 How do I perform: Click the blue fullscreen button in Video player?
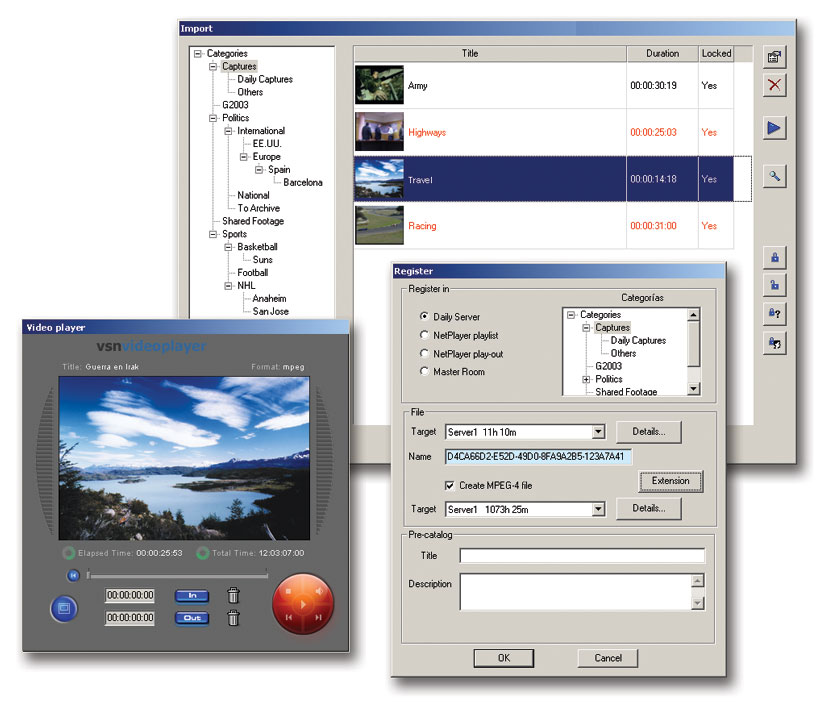[64, 607]
